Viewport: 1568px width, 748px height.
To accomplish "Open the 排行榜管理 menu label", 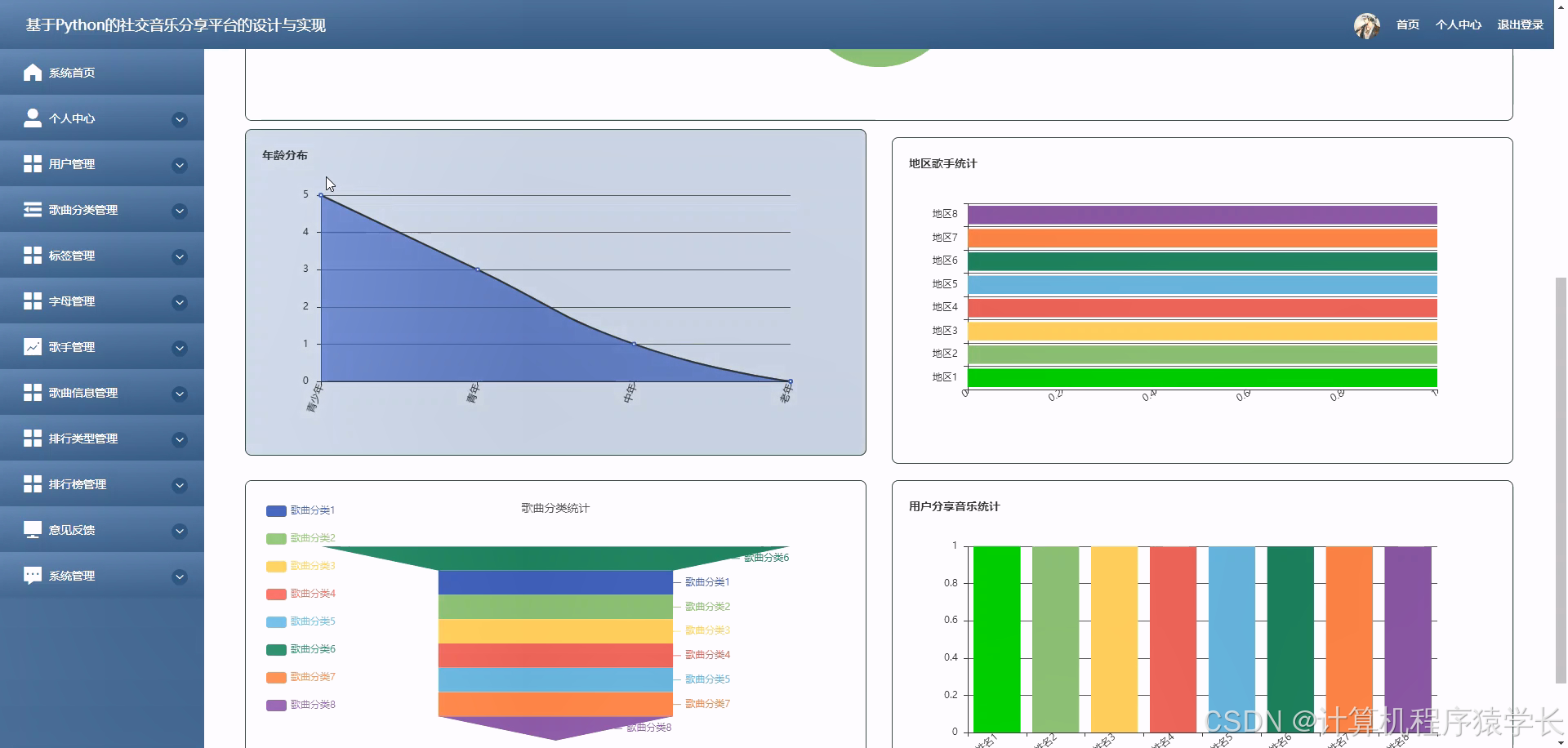I will [78, 484].
